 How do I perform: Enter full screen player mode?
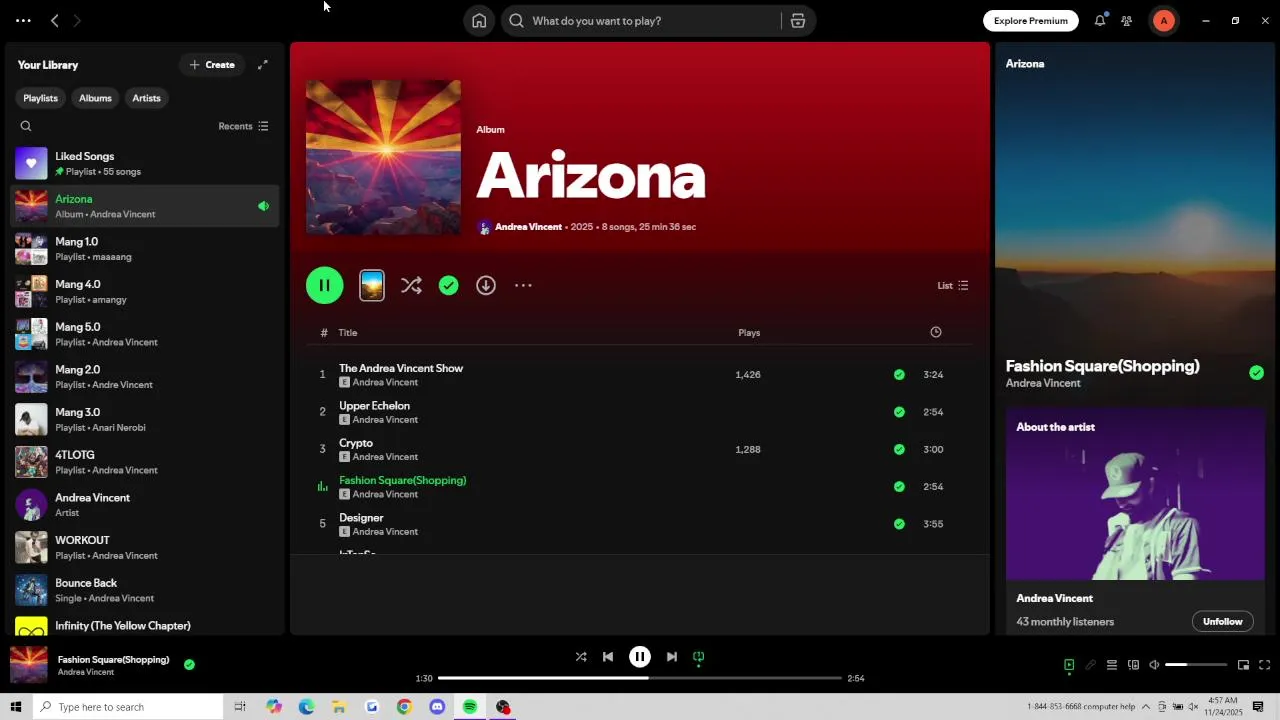coord(1264,665)
